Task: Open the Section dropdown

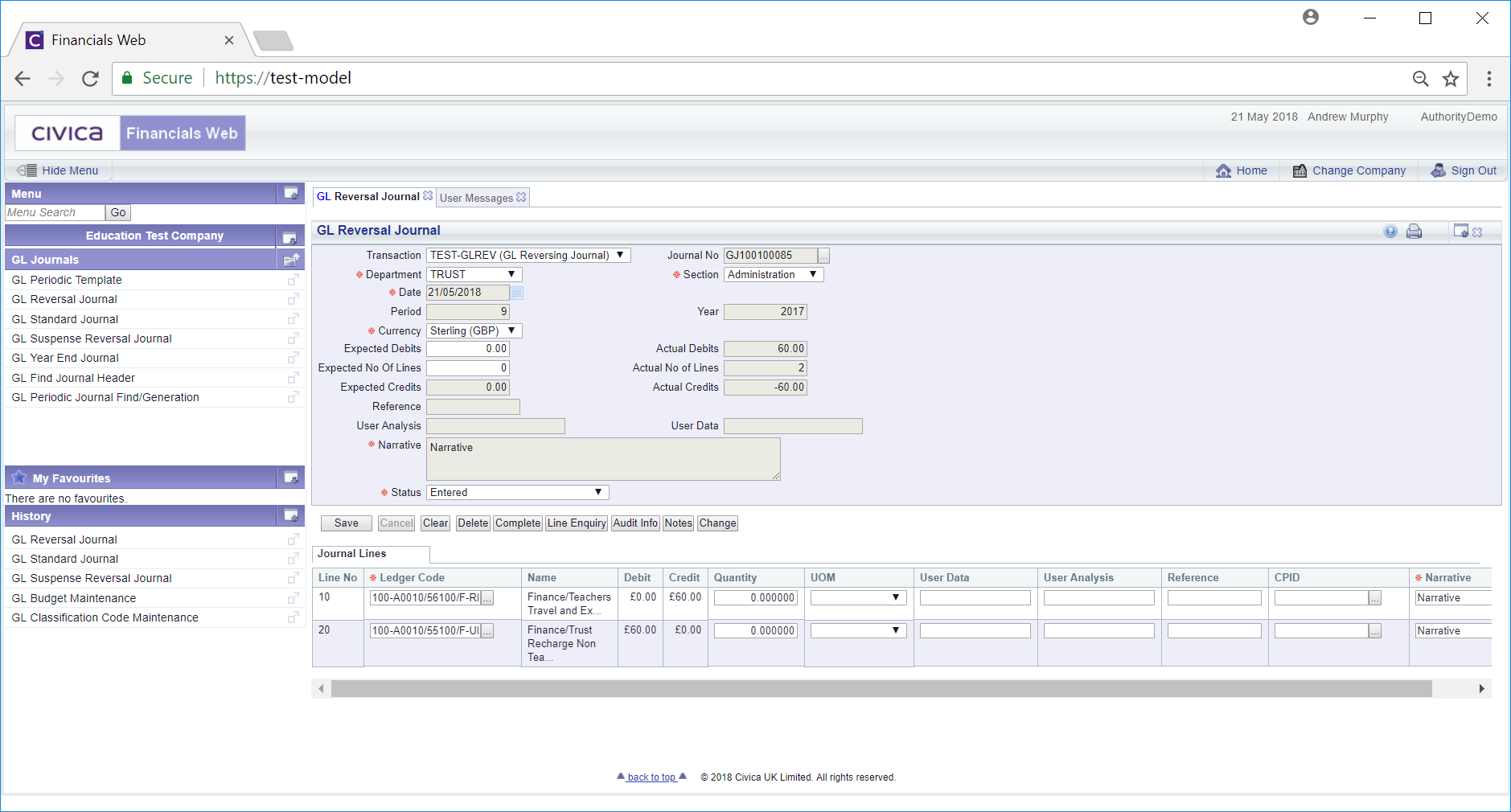Action: 774,274
